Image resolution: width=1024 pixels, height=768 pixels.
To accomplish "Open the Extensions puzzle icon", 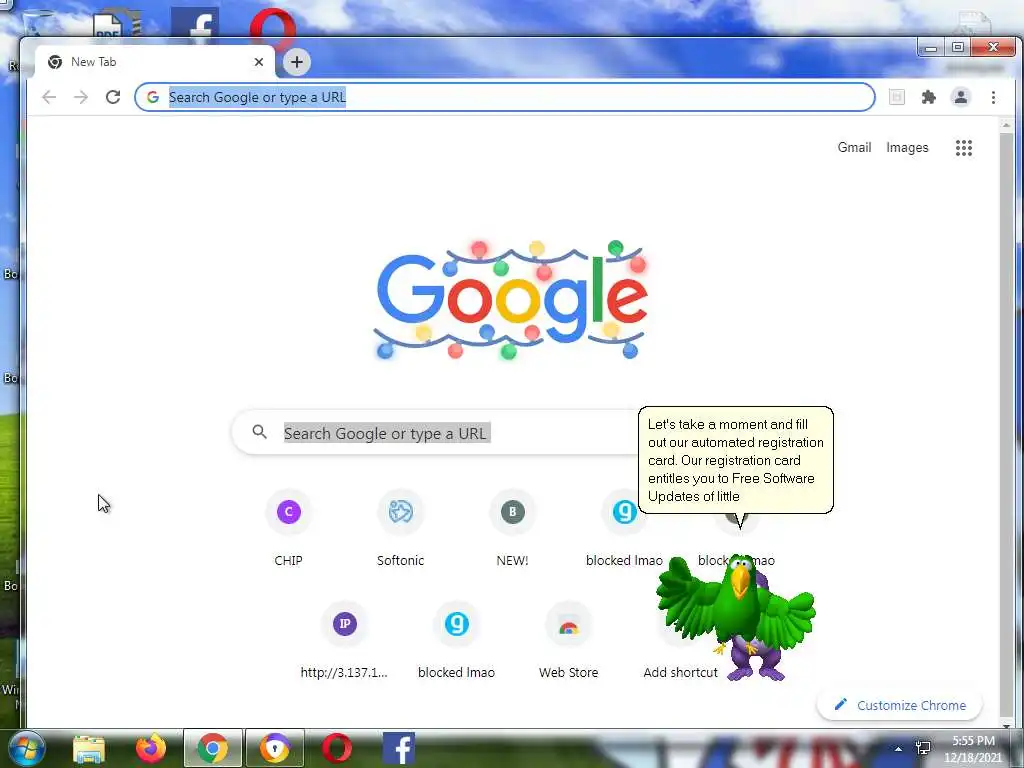I will click(x=928, y=97).
